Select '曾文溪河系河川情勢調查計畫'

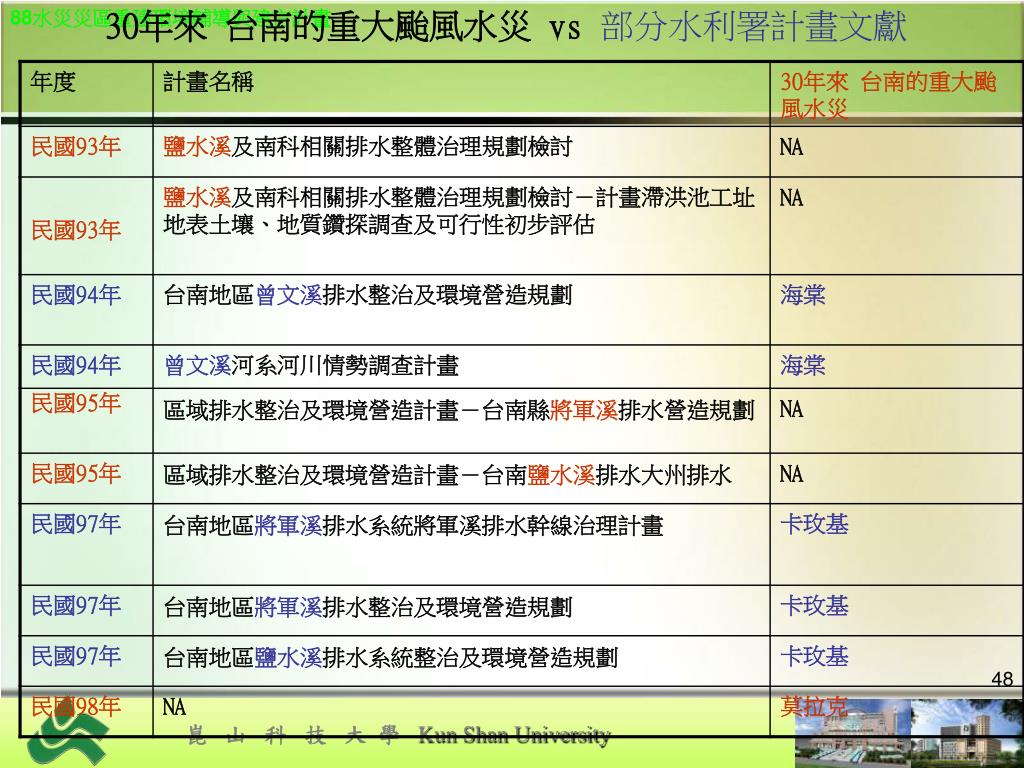311,365
